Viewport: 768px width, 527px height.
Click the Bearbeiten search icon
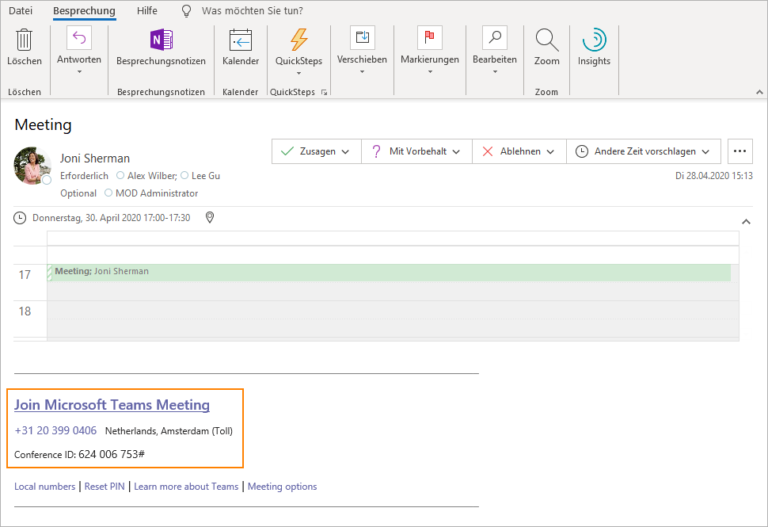click(495, 38)
